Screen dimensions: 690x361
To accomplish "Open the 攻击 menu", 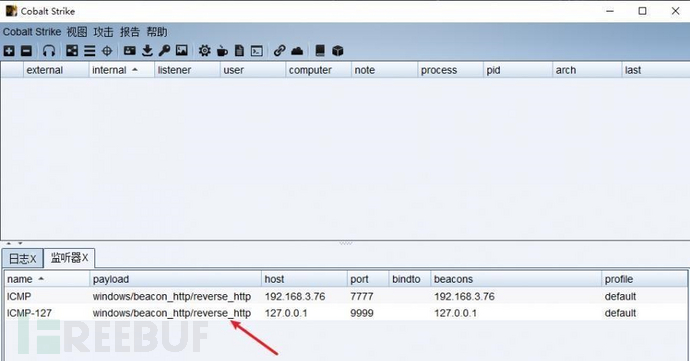I will coord(103,32).
